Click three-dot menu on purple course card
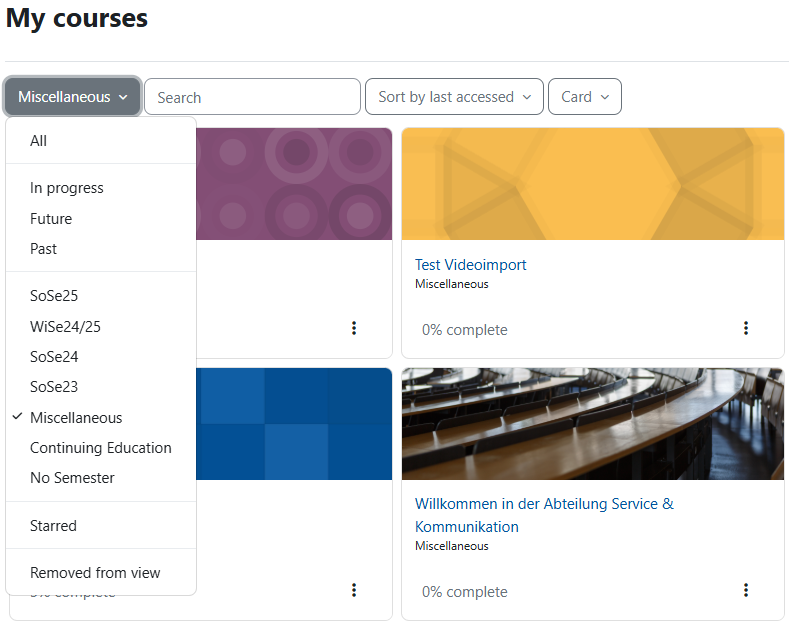This screenshot has height=625, width=793. tap(353, 328)
